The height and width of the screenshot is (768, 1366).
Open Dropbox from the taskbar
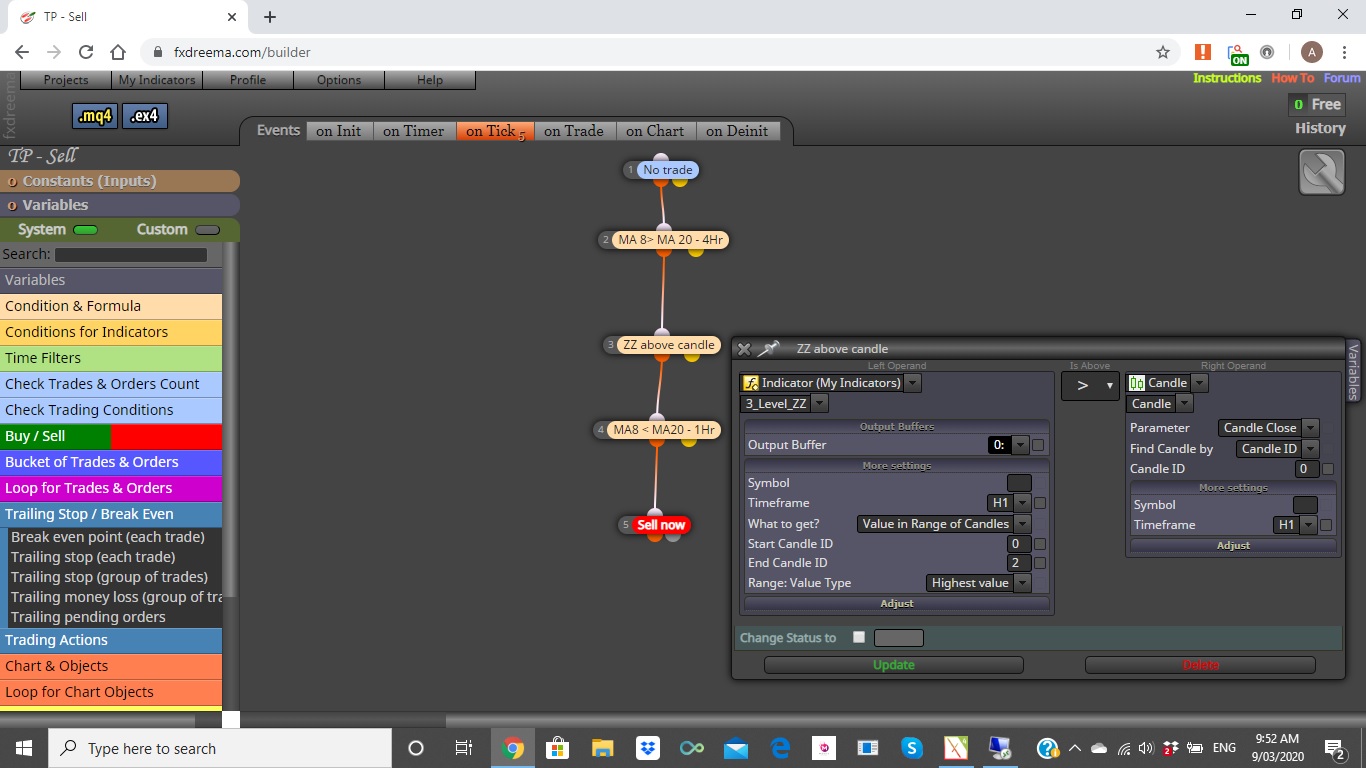pyautogui.click(x=647, y=748)
